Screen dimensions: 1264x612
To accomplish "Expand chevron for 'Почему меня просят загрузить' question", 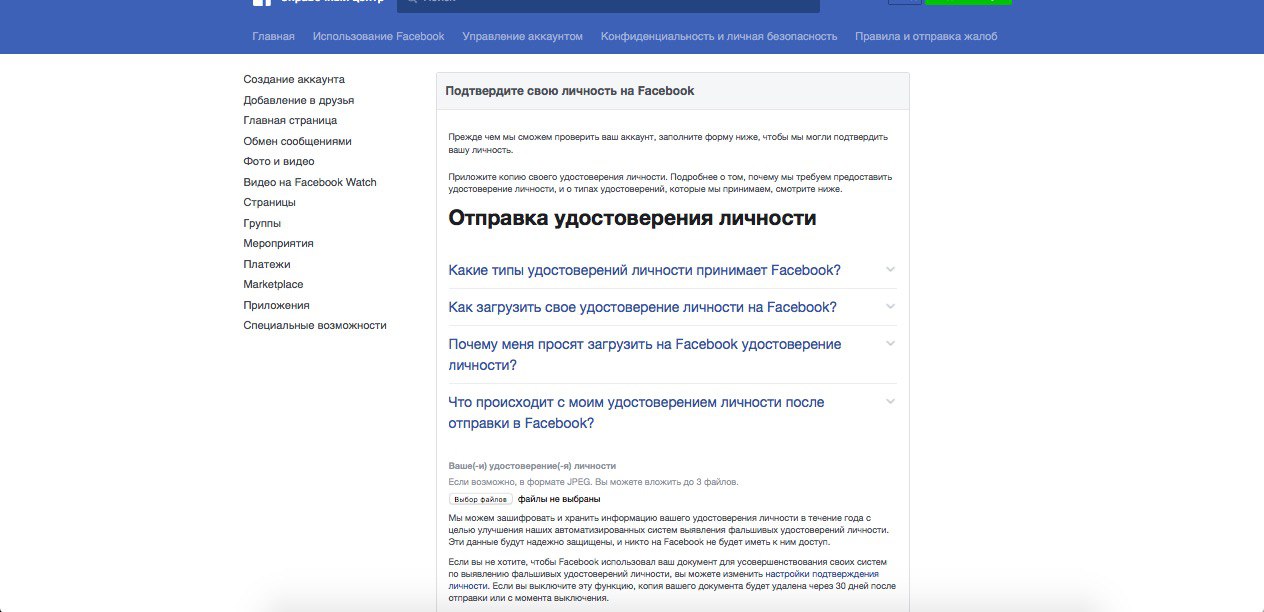I will click(x=890, y=343).
